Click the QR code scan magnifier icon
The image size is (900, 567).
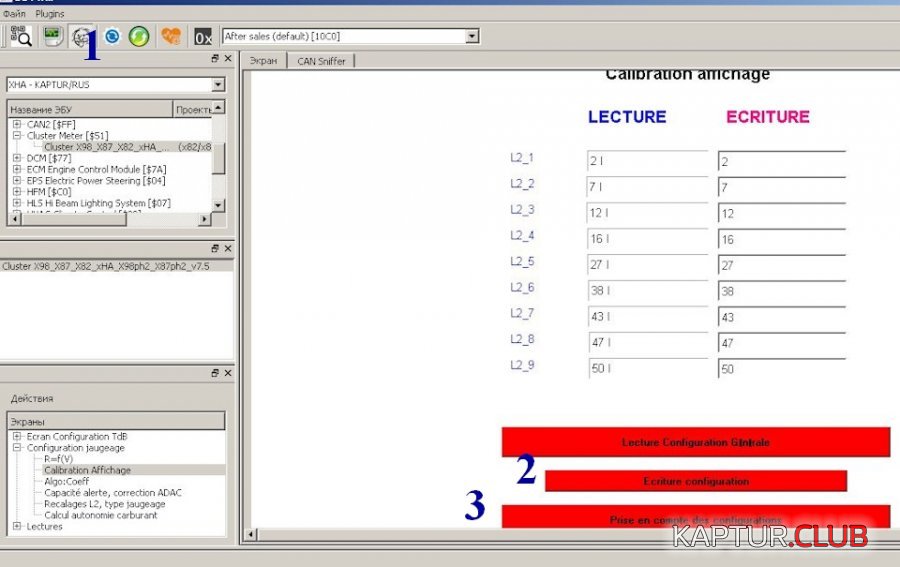(x=21, y=36)
